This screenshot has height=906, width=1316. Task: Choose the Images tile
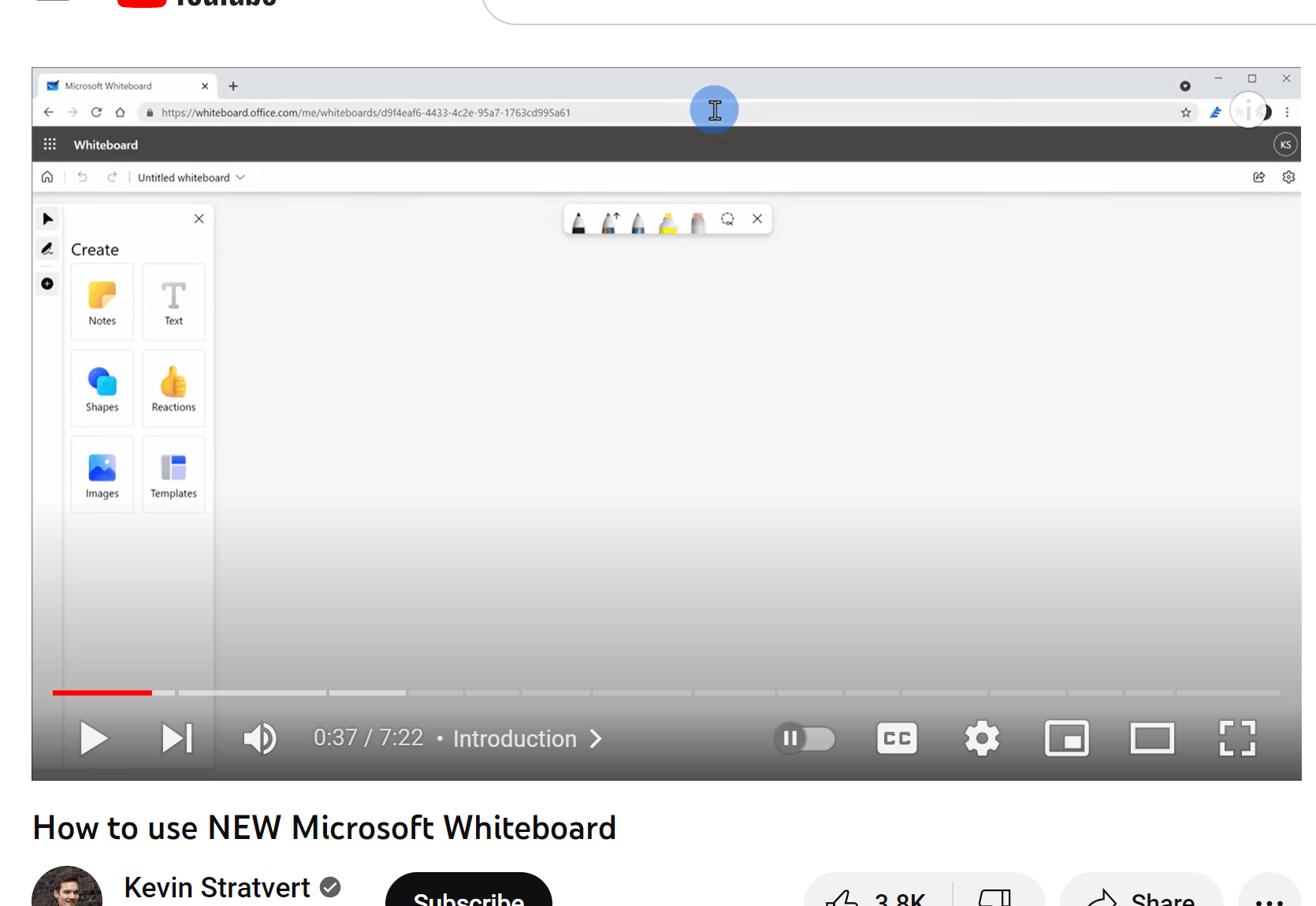point(102,475)
